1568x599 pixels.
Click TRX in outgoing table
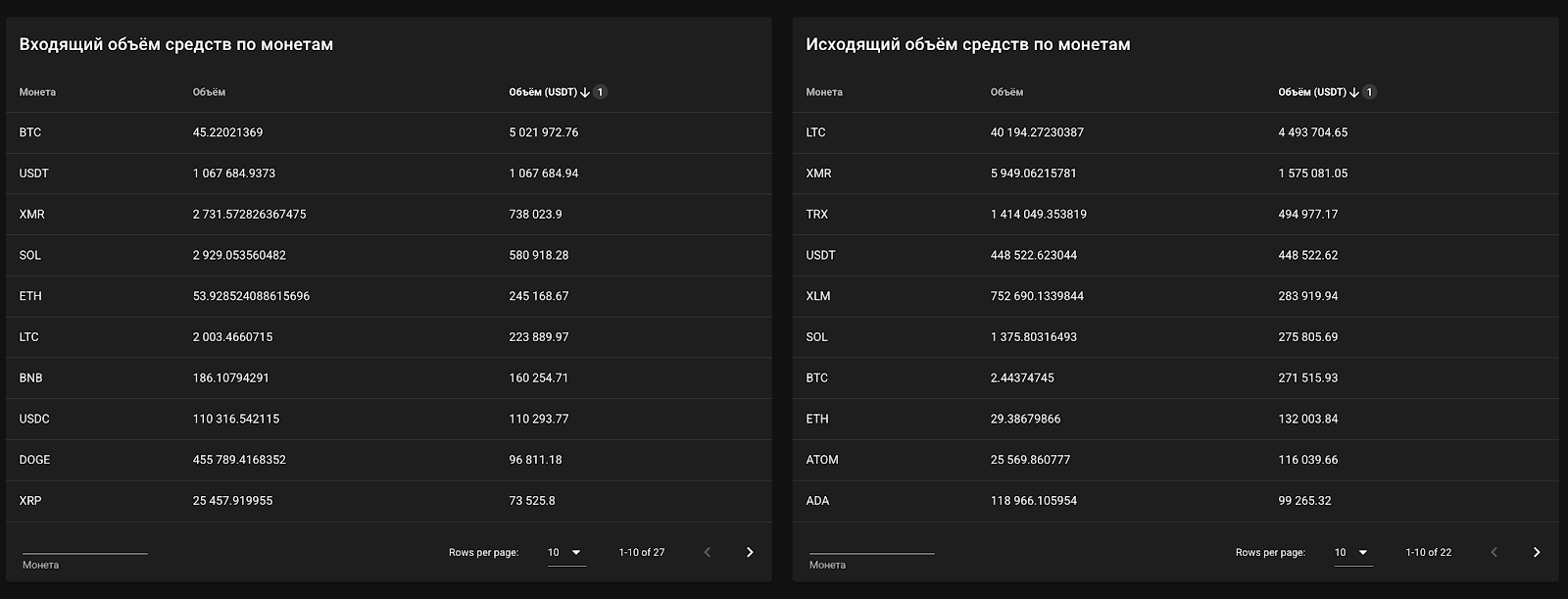pos(816,215)
